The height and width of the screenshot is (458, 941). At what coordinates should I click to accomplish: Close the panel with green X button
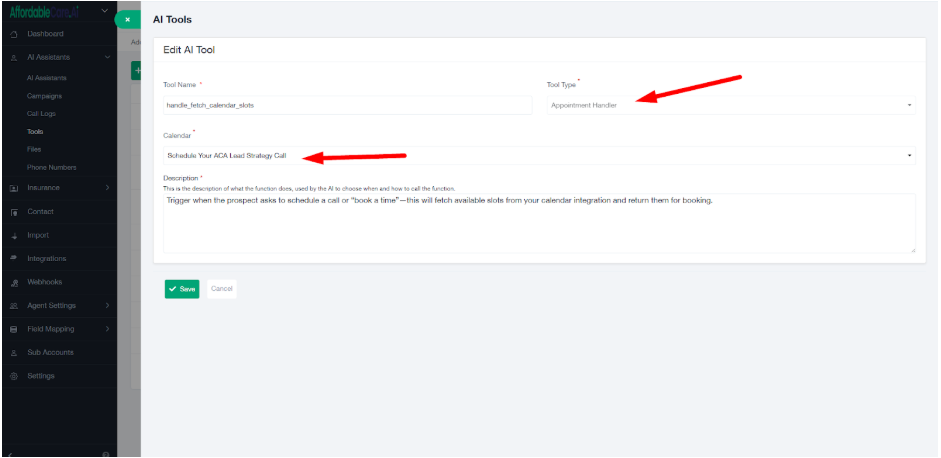[128, 20]
